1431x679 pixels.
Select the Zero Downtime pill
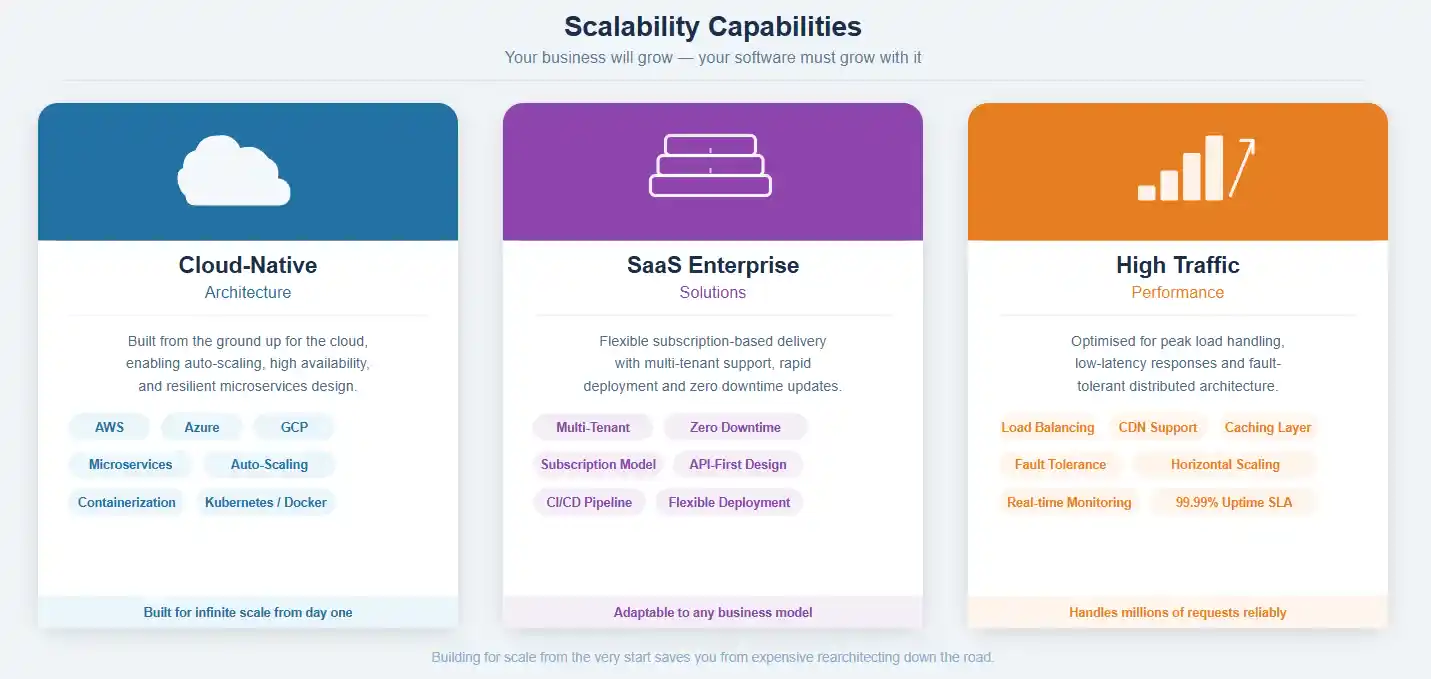(736, 427)
